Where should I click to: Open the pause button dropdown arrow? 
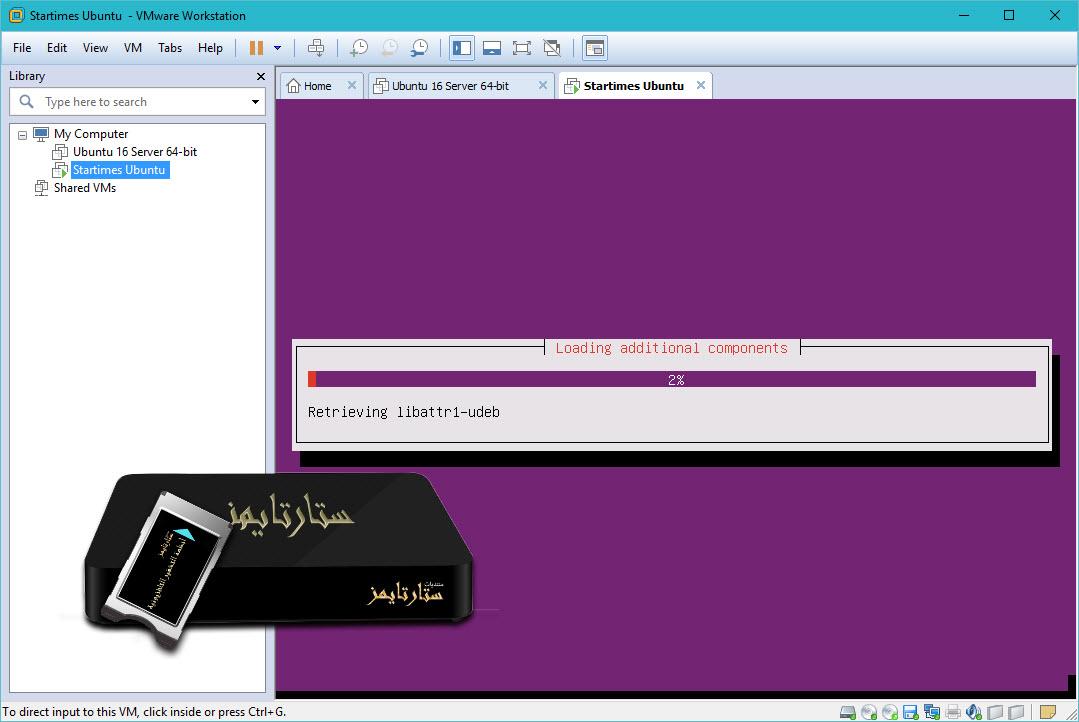275,47
